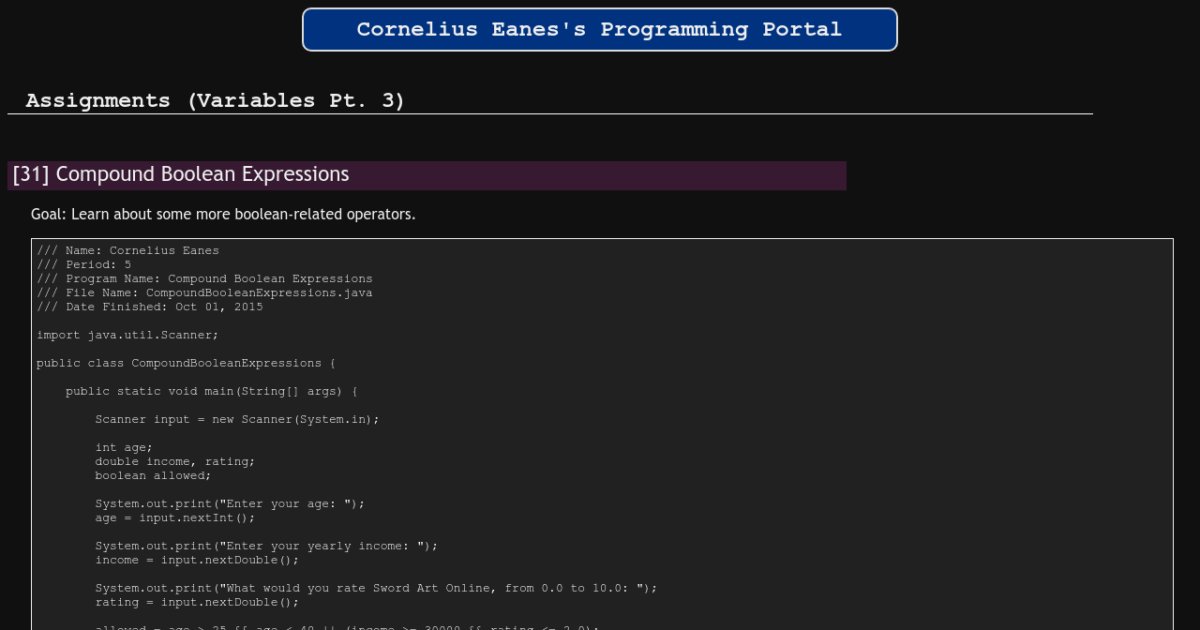Click the Assignments (Variables Pt. 3) heading
This screenshot has width=1200, height=630.
215,101
